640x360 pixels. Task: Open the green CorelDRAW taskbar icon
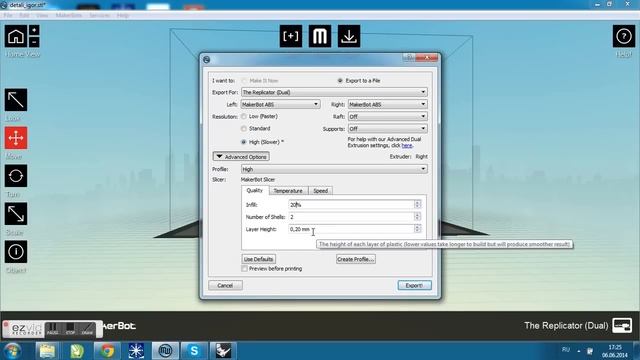pos(77,351)
